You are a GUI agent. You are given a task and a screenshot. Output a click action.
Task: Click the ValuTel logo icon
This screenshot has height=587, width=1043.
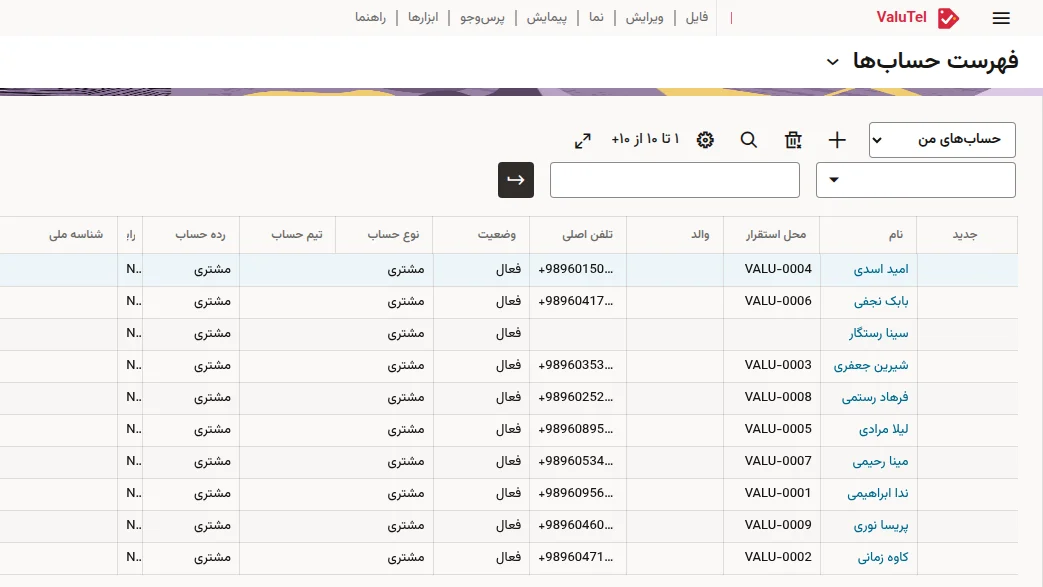click(x=948, y=18)
